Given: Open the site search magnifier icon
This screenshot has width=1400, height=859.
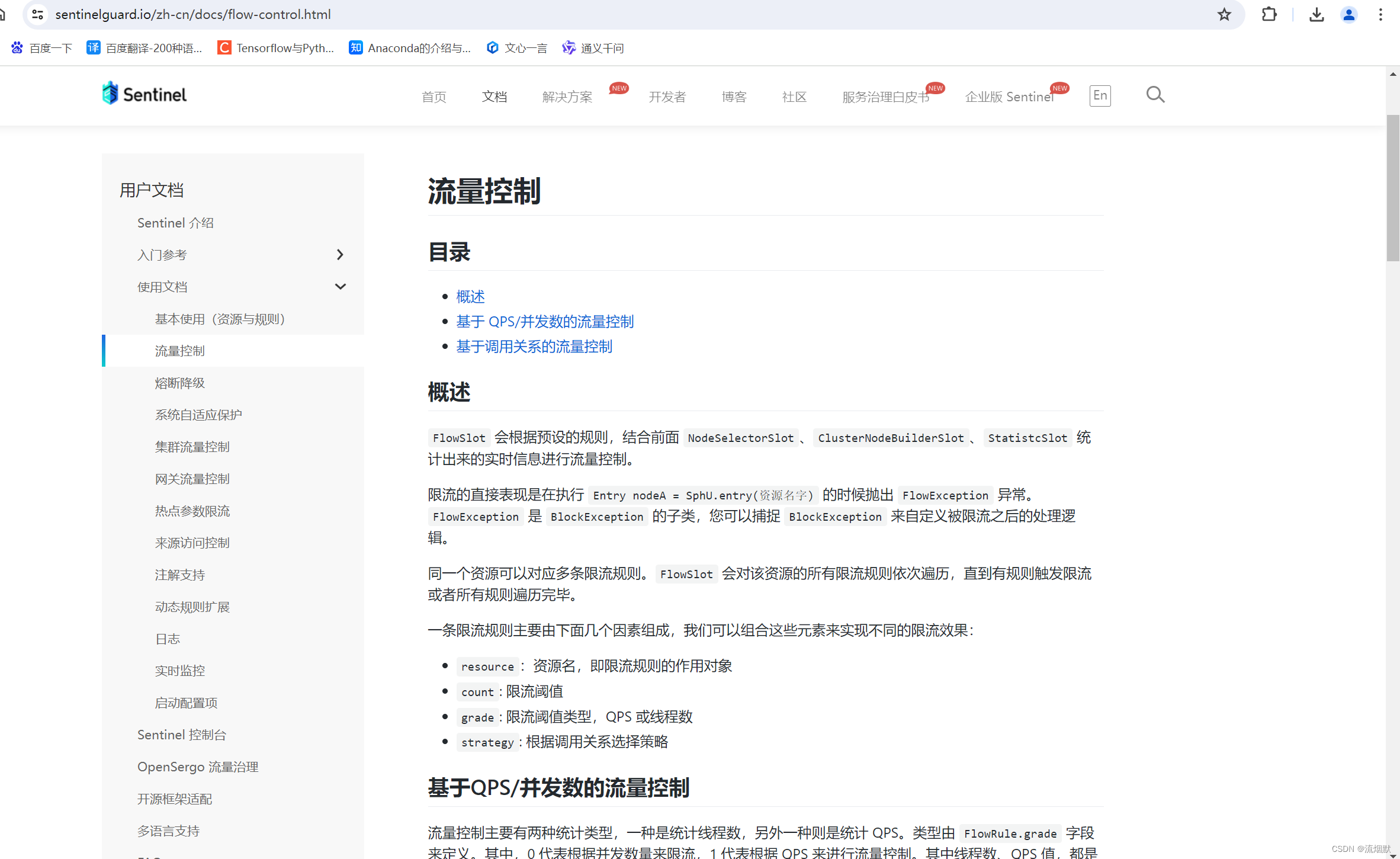Looking at the screenshot, I should [x=1155, y=95].
